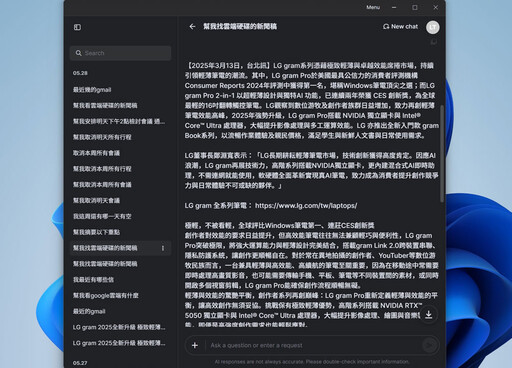Open chat 幫我取消本周所有行程
Viewport: 512px width, 368px height.
click(102, 169)
